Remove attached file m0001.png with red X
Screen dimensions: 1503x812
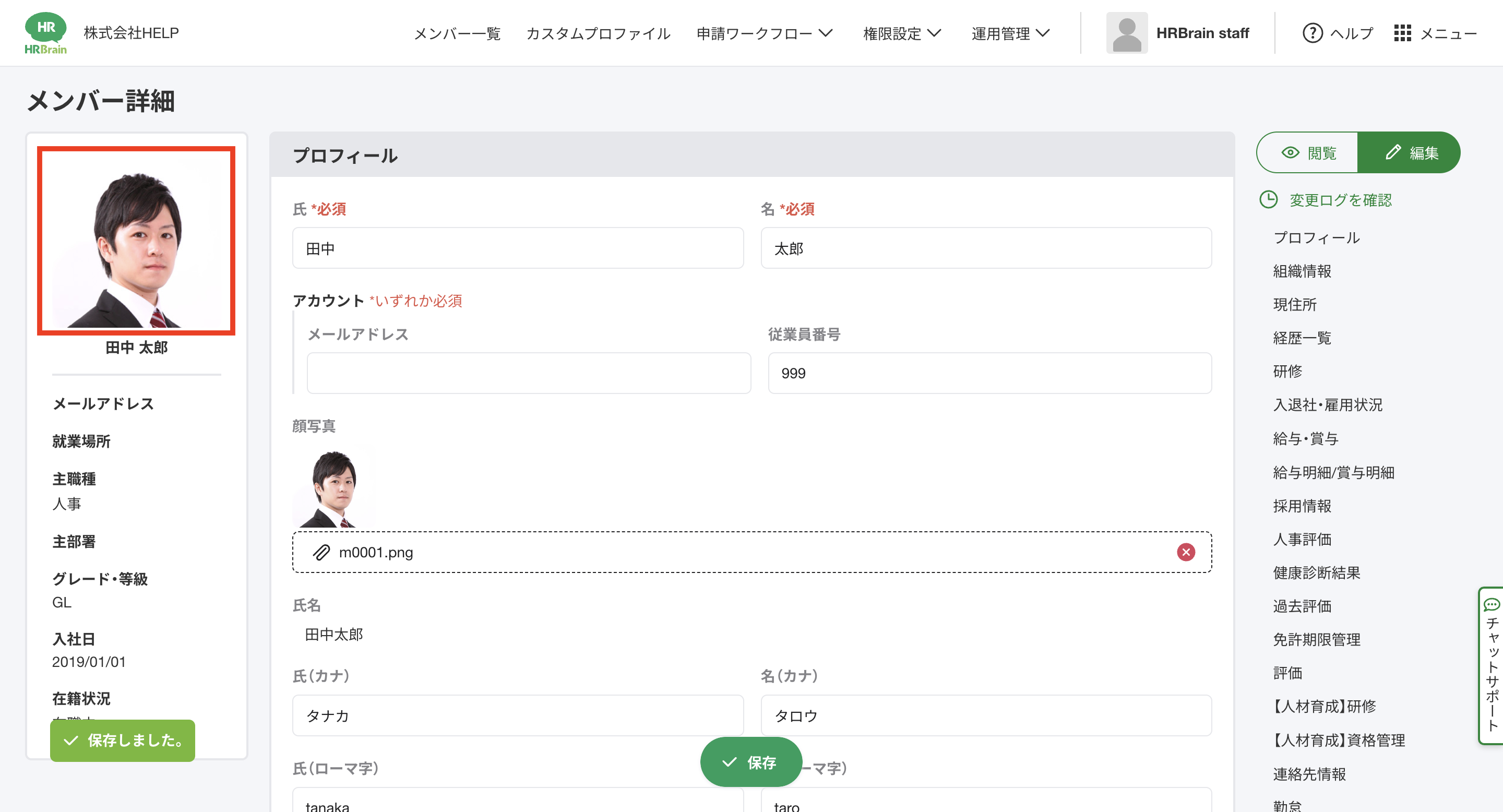[x=1186, y=552]
